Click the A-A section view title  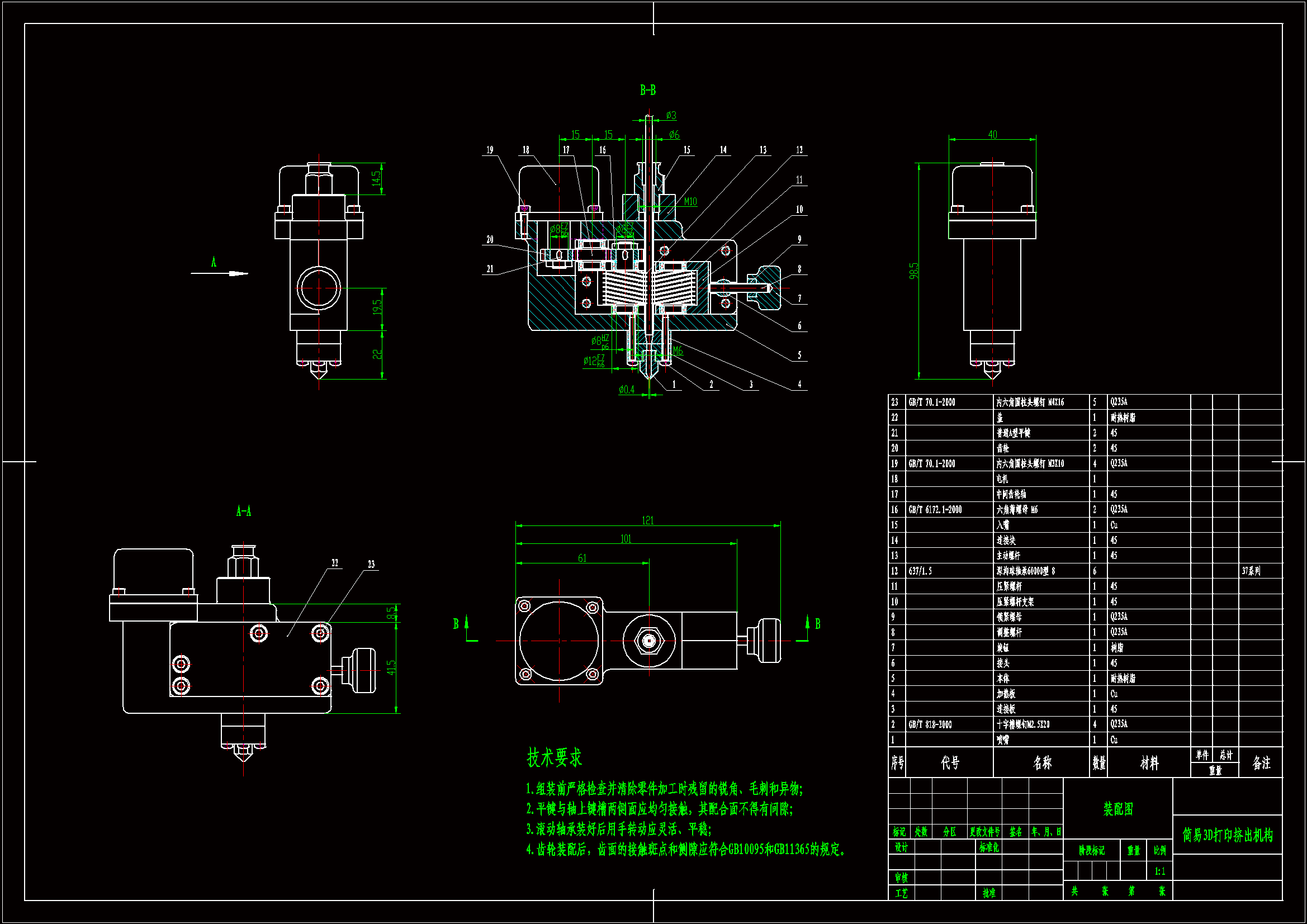[244, 511]
